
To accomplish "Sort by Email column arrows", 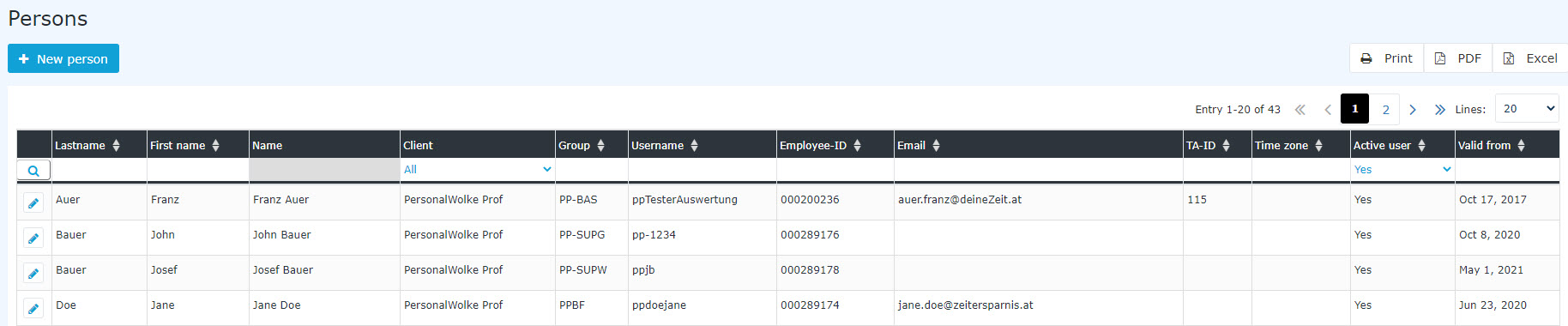I will (x=937, y=146).
